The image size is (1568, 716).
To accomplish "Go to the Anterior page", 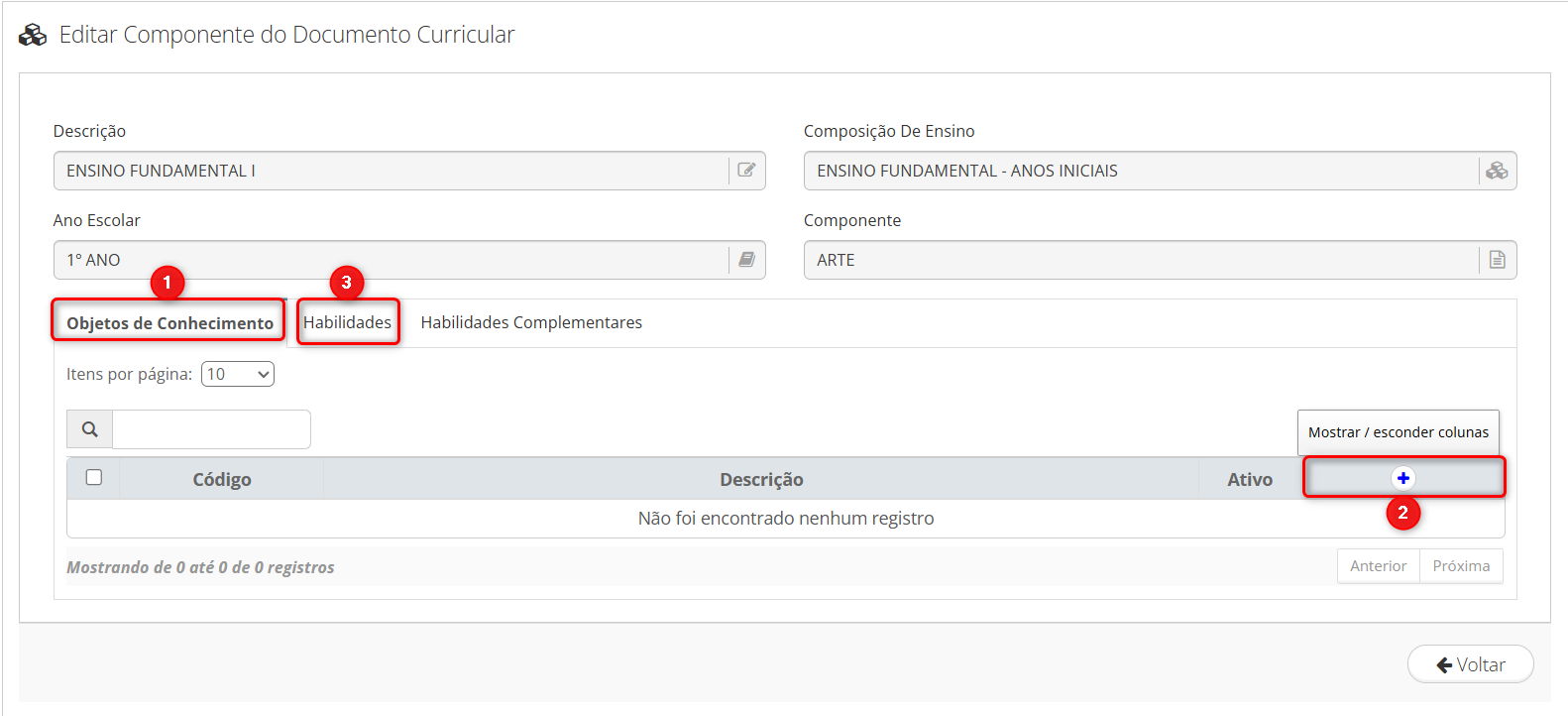I will point(1378,566).
